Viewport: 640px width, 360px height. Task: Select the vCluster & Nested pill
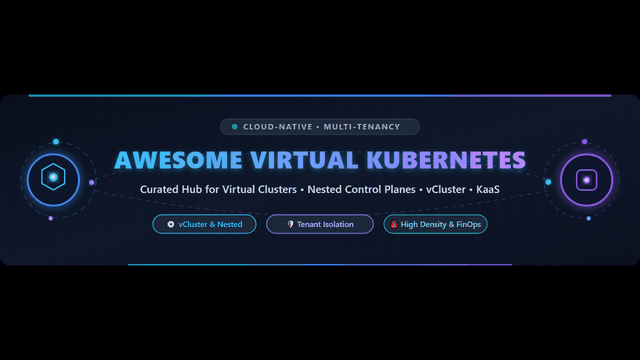point(204,224)
